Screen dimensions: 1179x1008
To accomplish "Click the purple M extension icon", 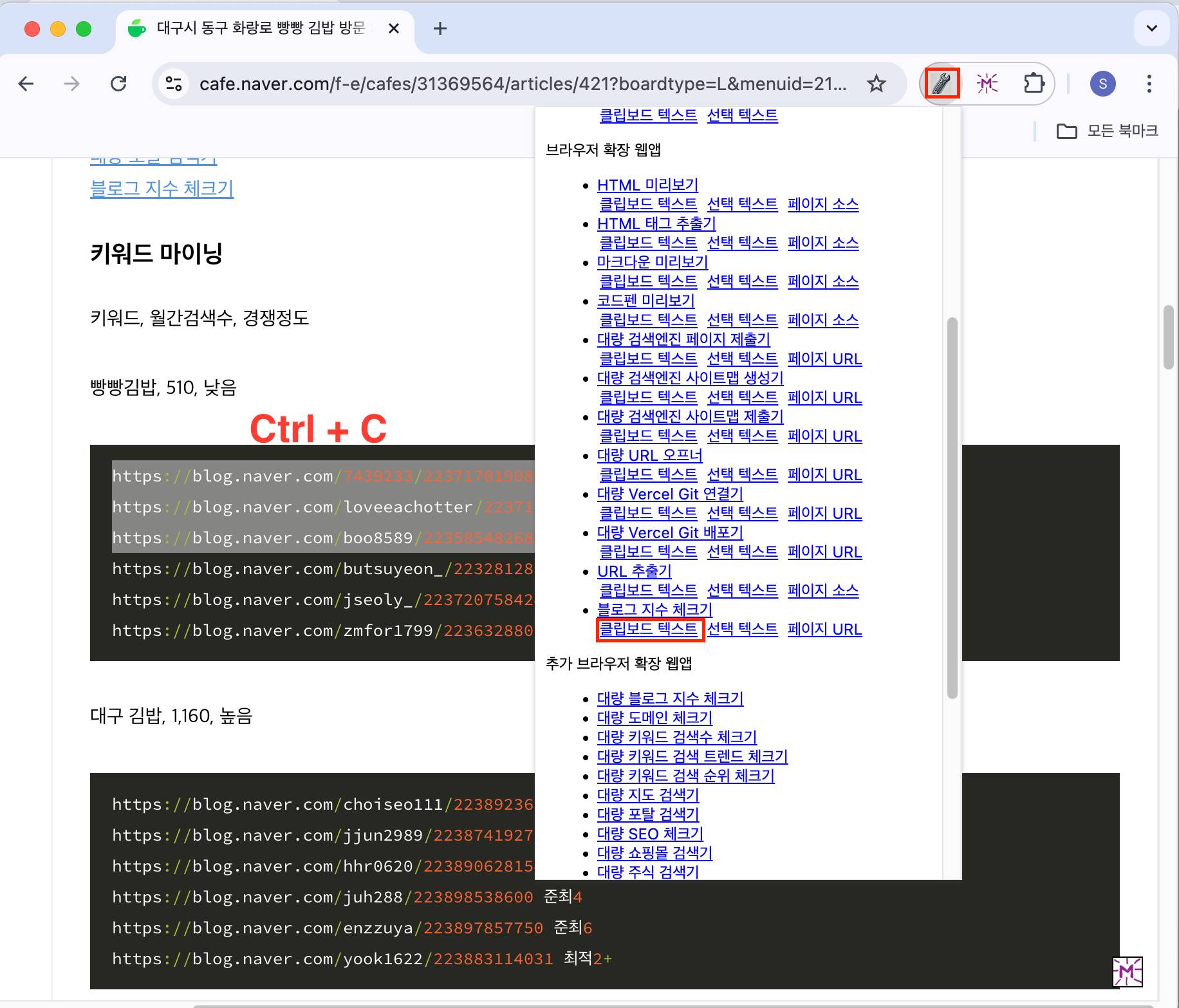I will tap(987, 84).
